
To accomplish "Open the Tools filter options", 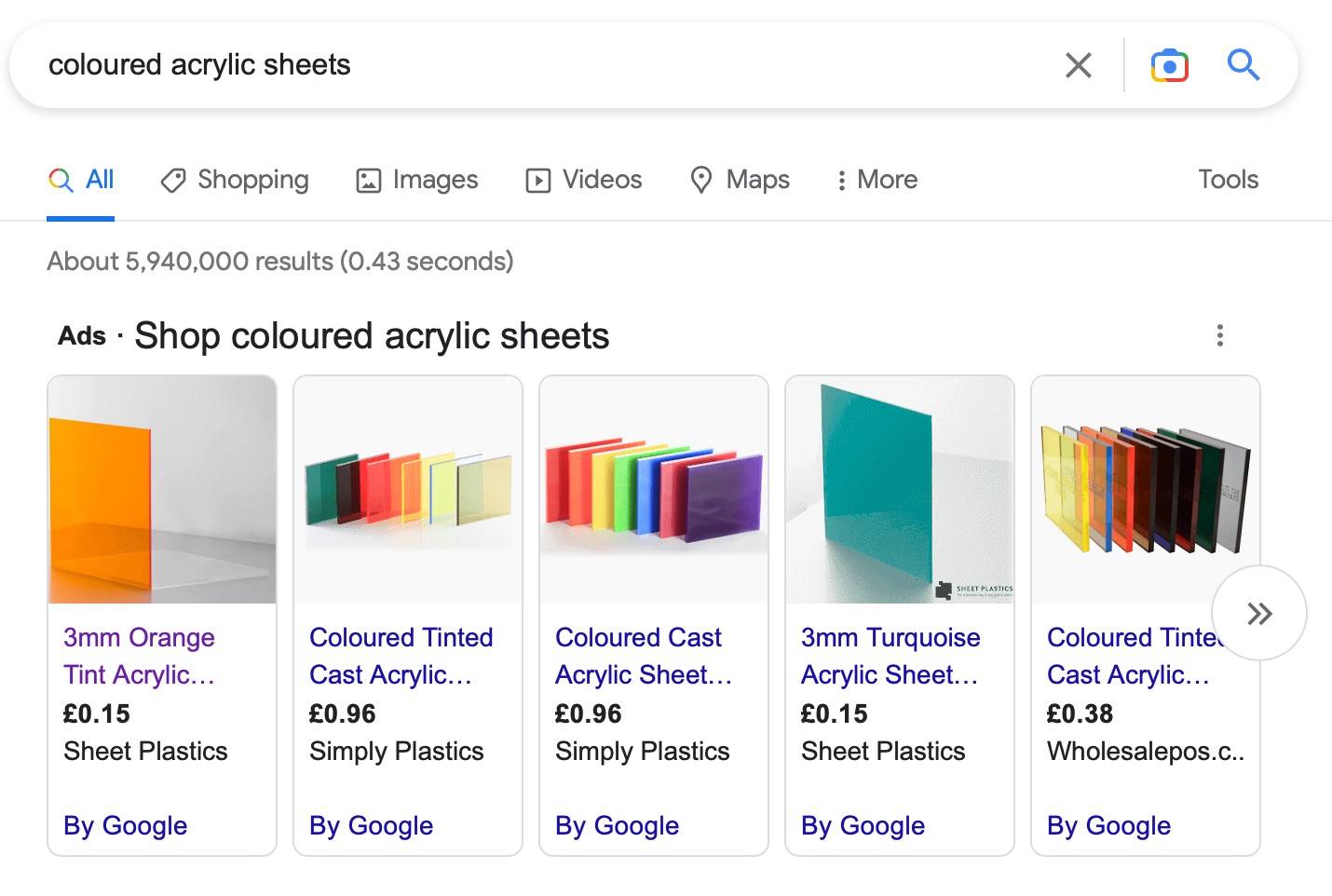I will coord(1228,180).
